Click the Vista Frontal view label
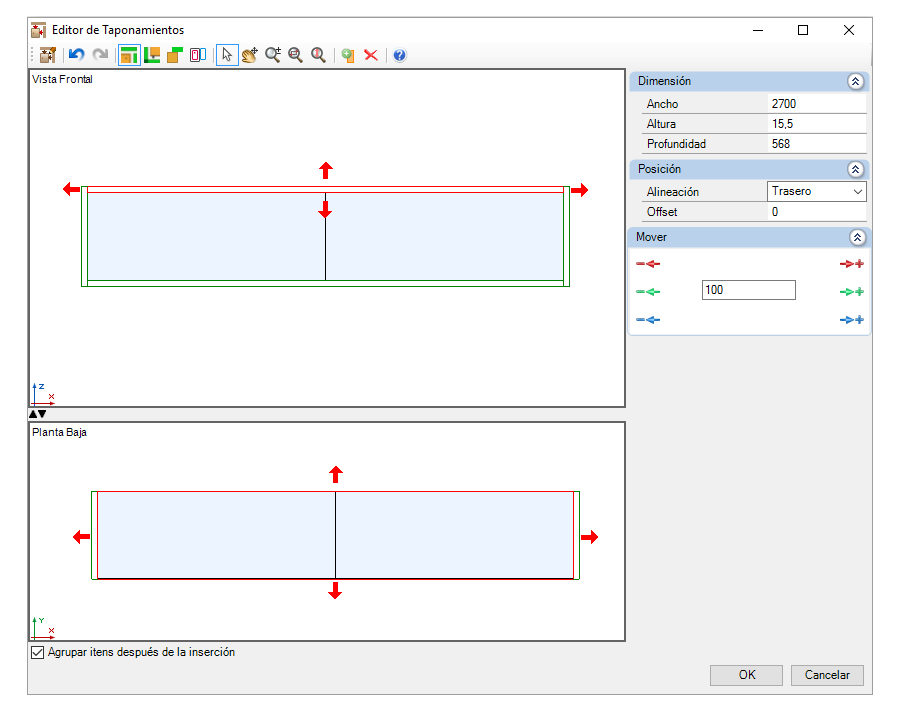This screenshot has width=903, height=708. click(62, 79)
